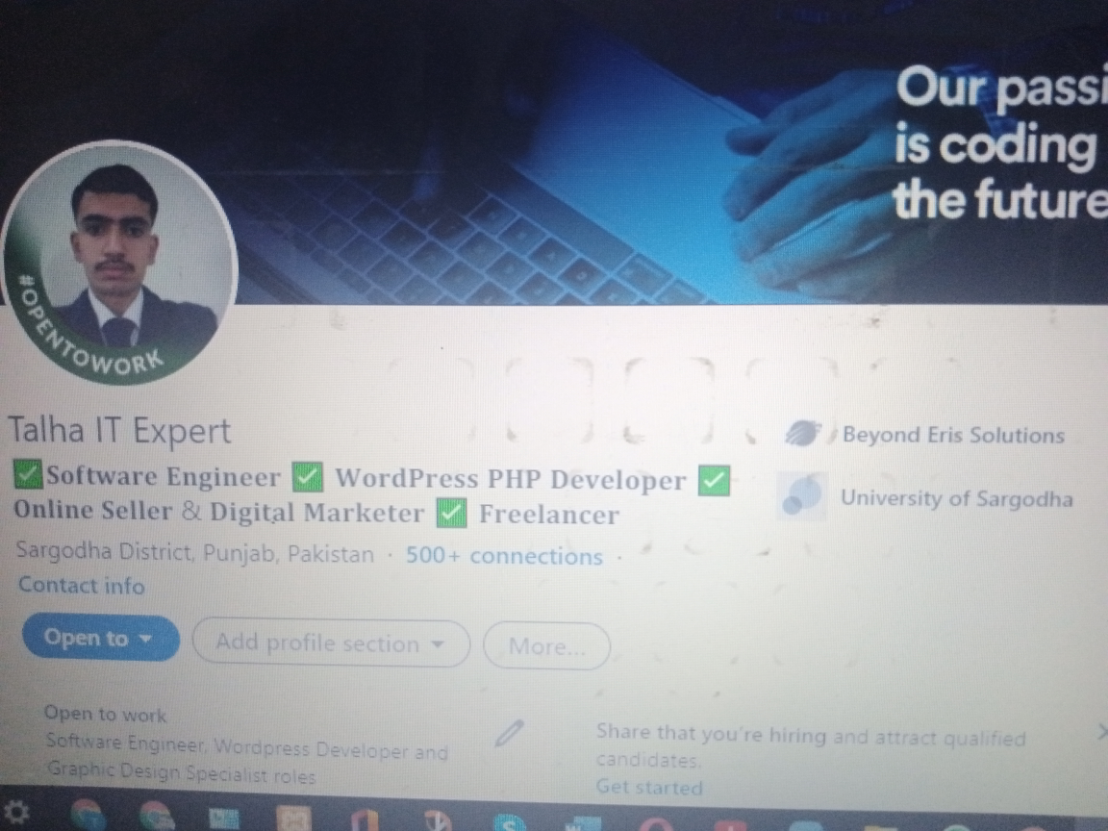Click the #OPENTOWORK profile photo

pyautogui.click(x=119, y=263)
